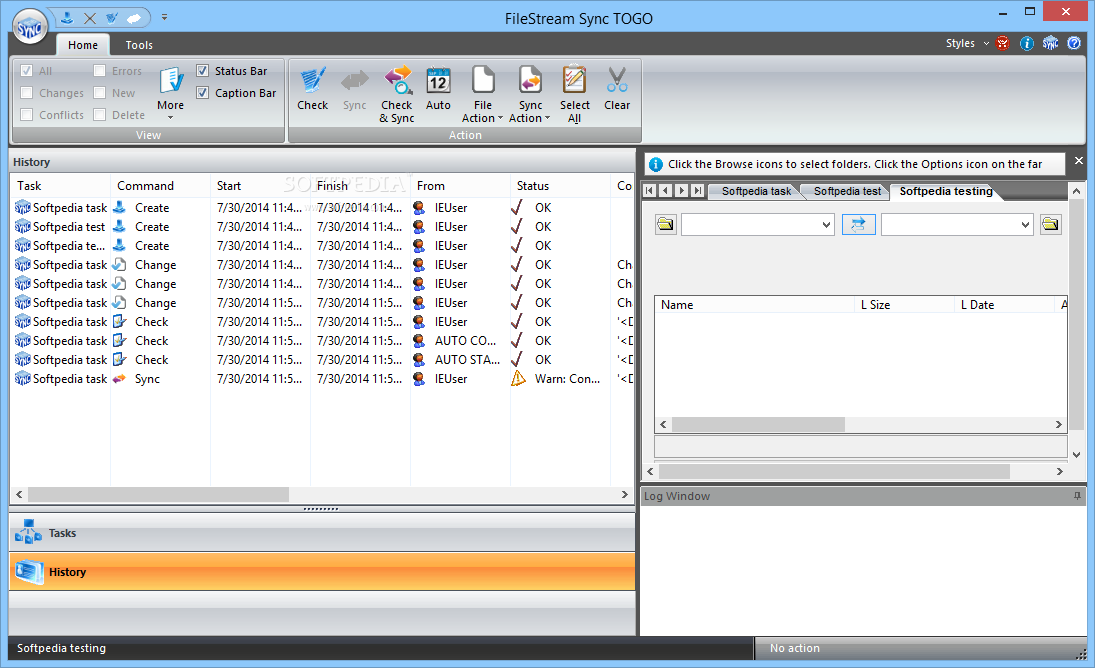Click the red bug icon near Styles
This screenshot has width=1095, height=668.
[1004, 43]
